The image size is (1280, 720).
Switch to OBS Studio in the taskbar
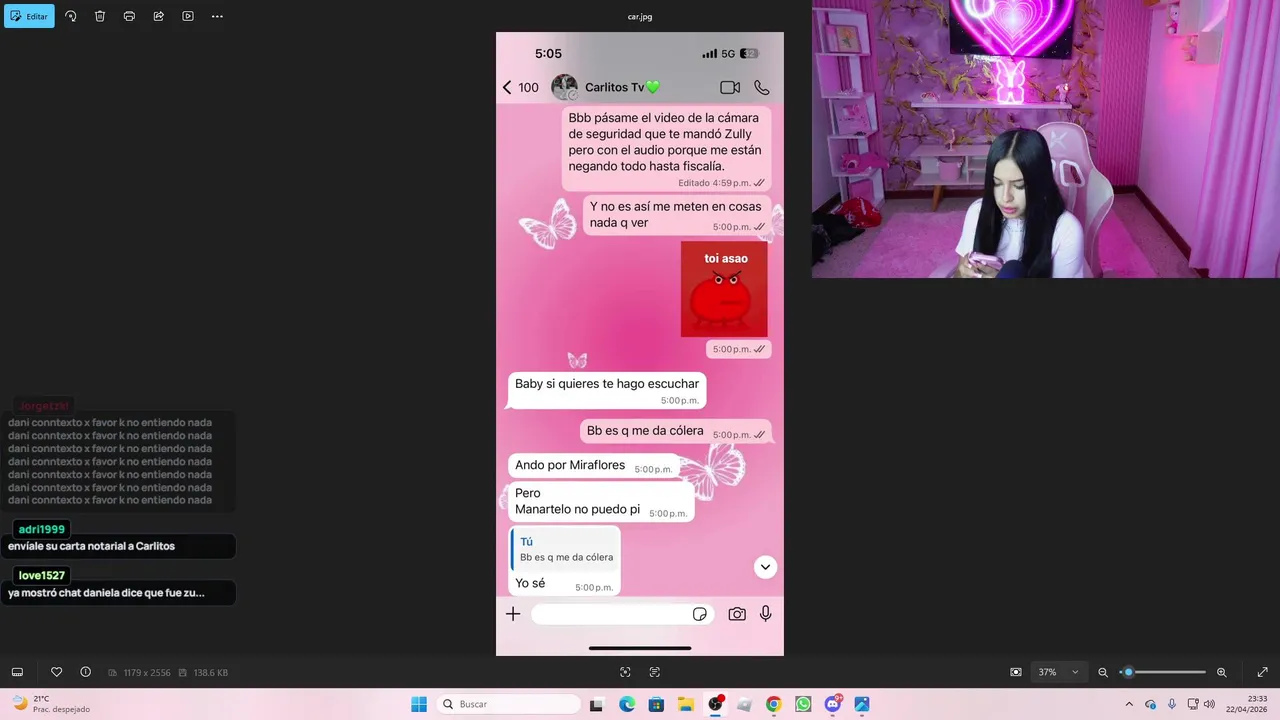tap(715, 704)
